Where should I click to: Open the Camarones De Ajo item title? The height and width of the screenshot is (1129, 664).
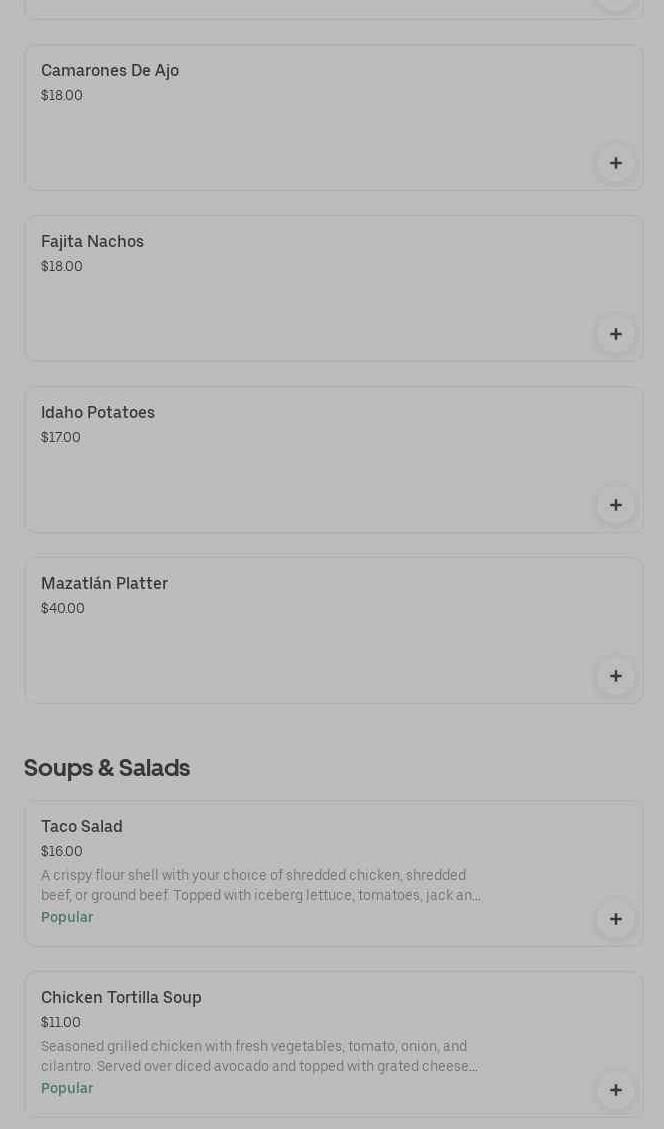point(110,71)
